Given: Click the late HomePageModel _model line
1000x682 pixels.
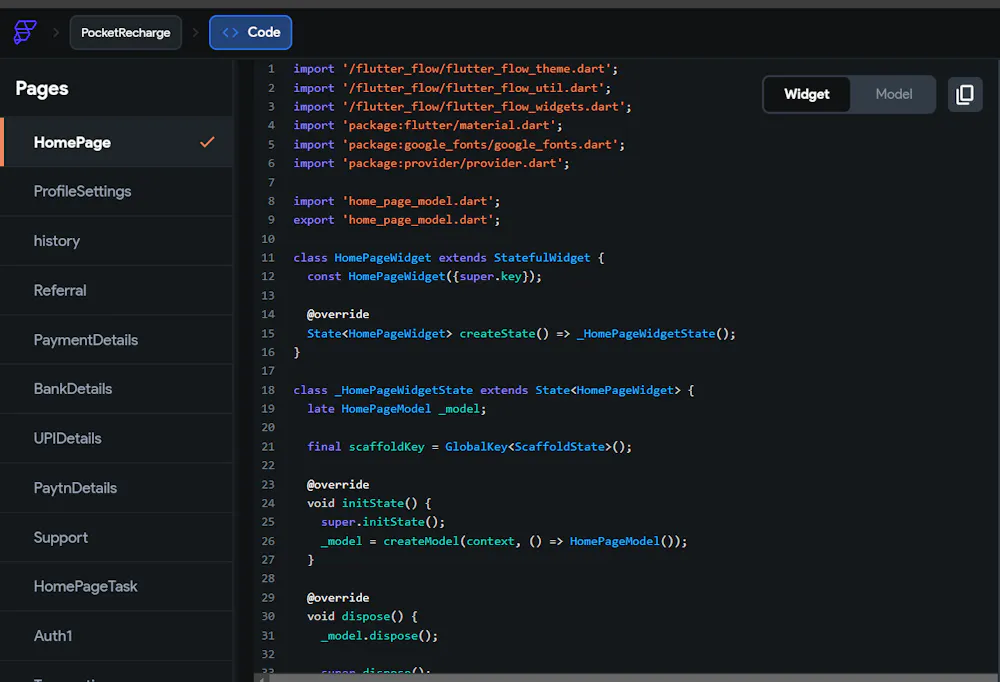Looking at the screenshot, I should click(397, 409).
